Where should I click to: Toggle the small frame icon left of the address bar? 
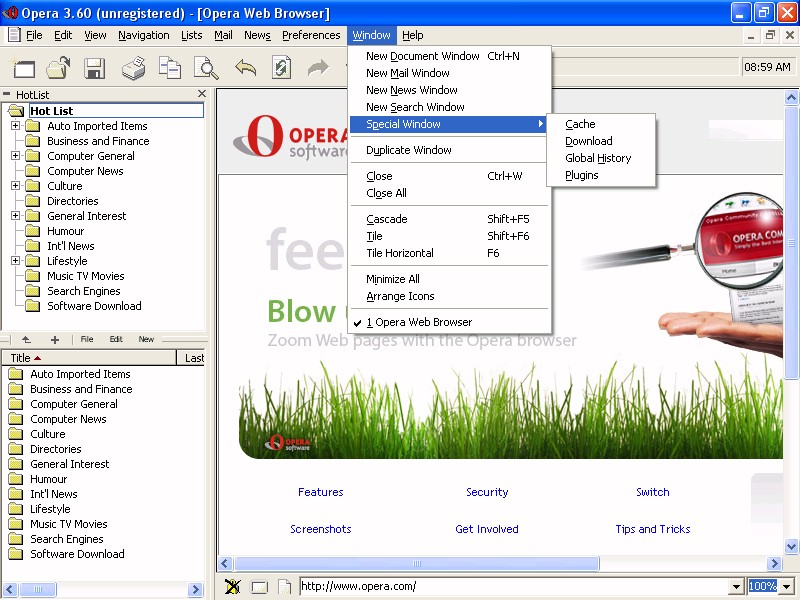[x=259, y=587]
